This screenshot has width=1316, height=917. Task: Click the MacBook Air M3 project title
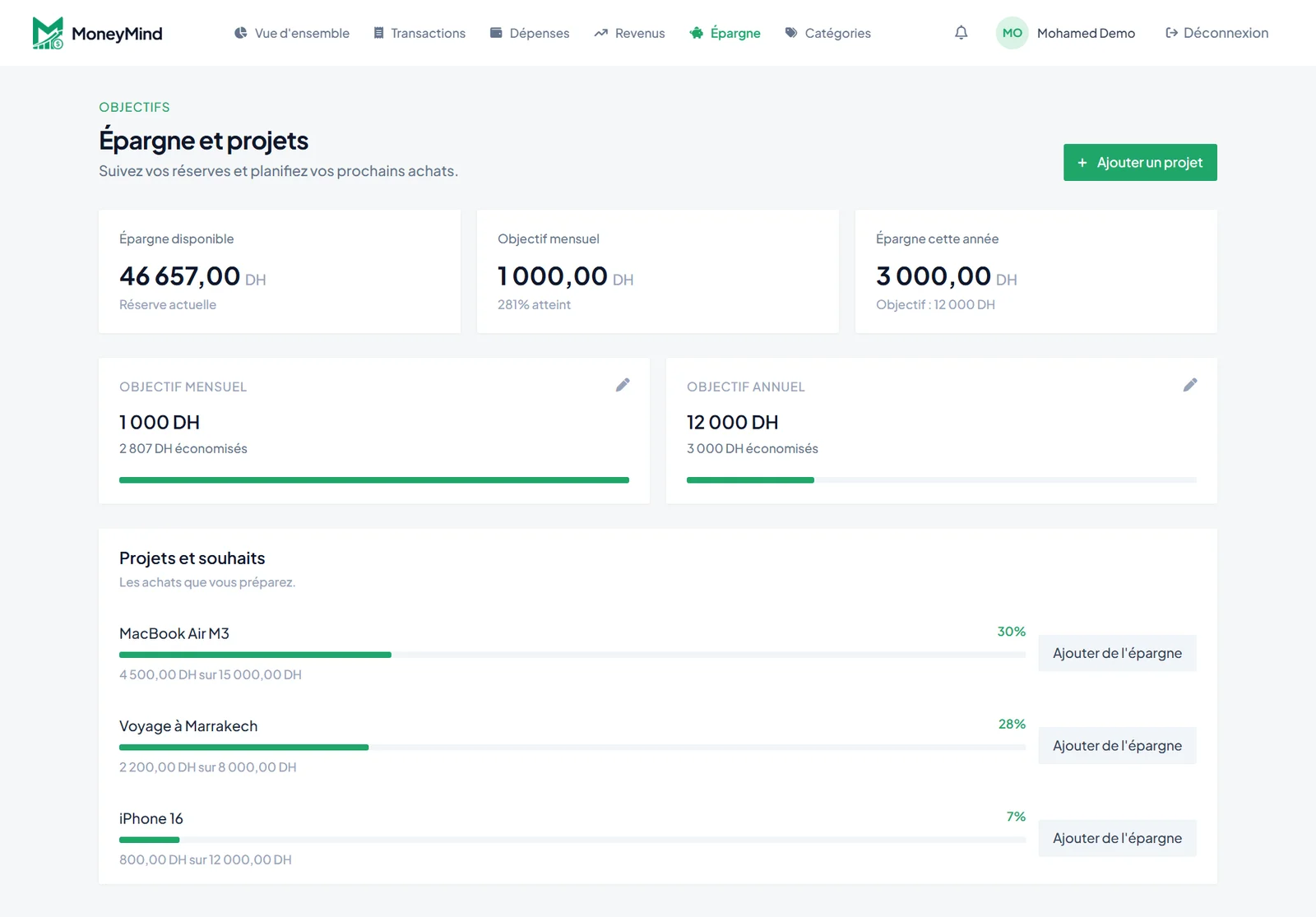click(174, 634)
